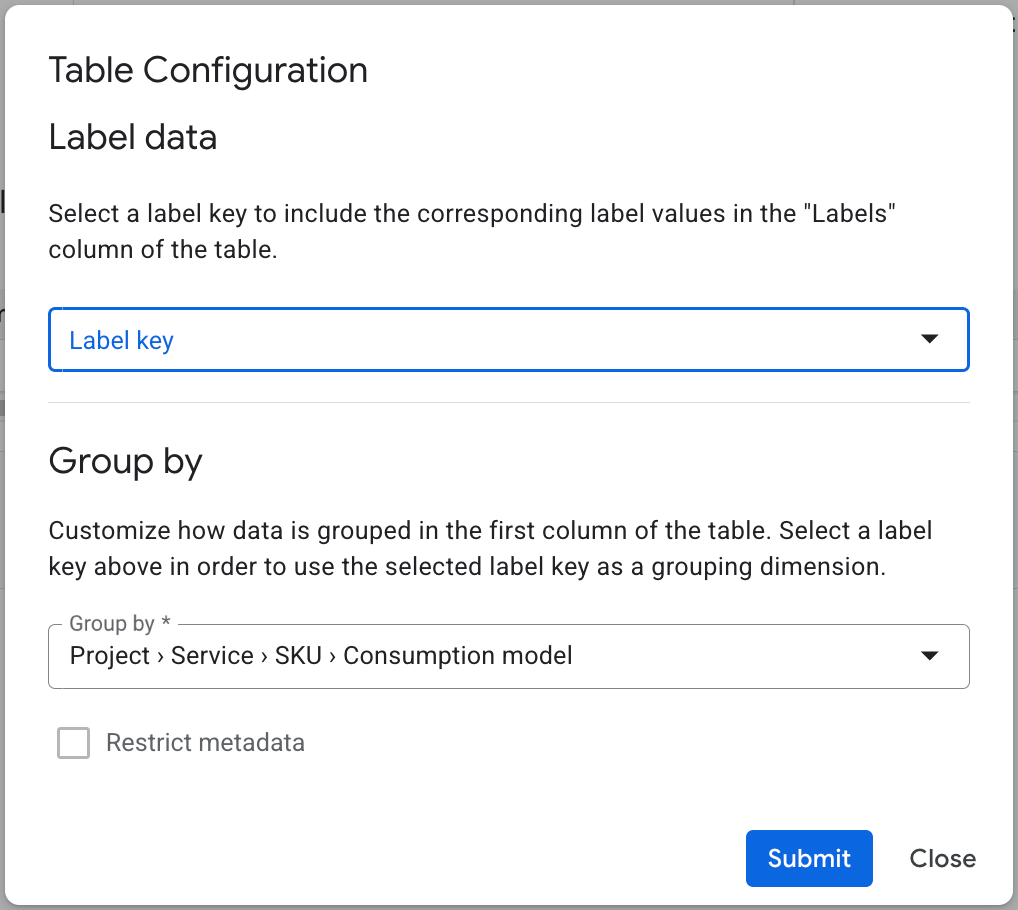The height and width of the screenshot is (910, 1018).
Task: Check the box next to Restrict metadata
Action: point(73,743)
